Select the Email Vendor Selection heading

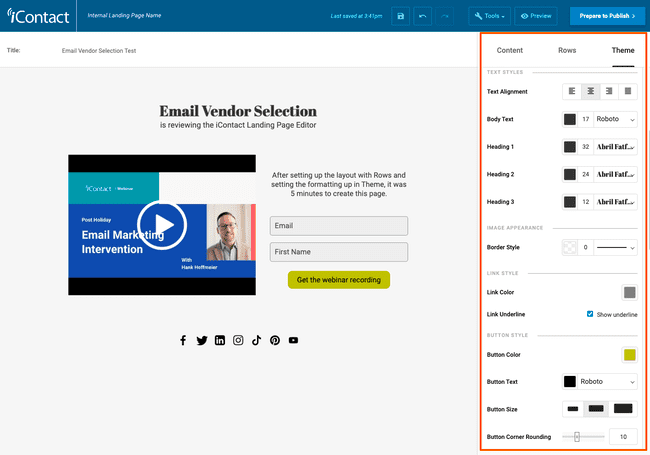click(238, 111)
